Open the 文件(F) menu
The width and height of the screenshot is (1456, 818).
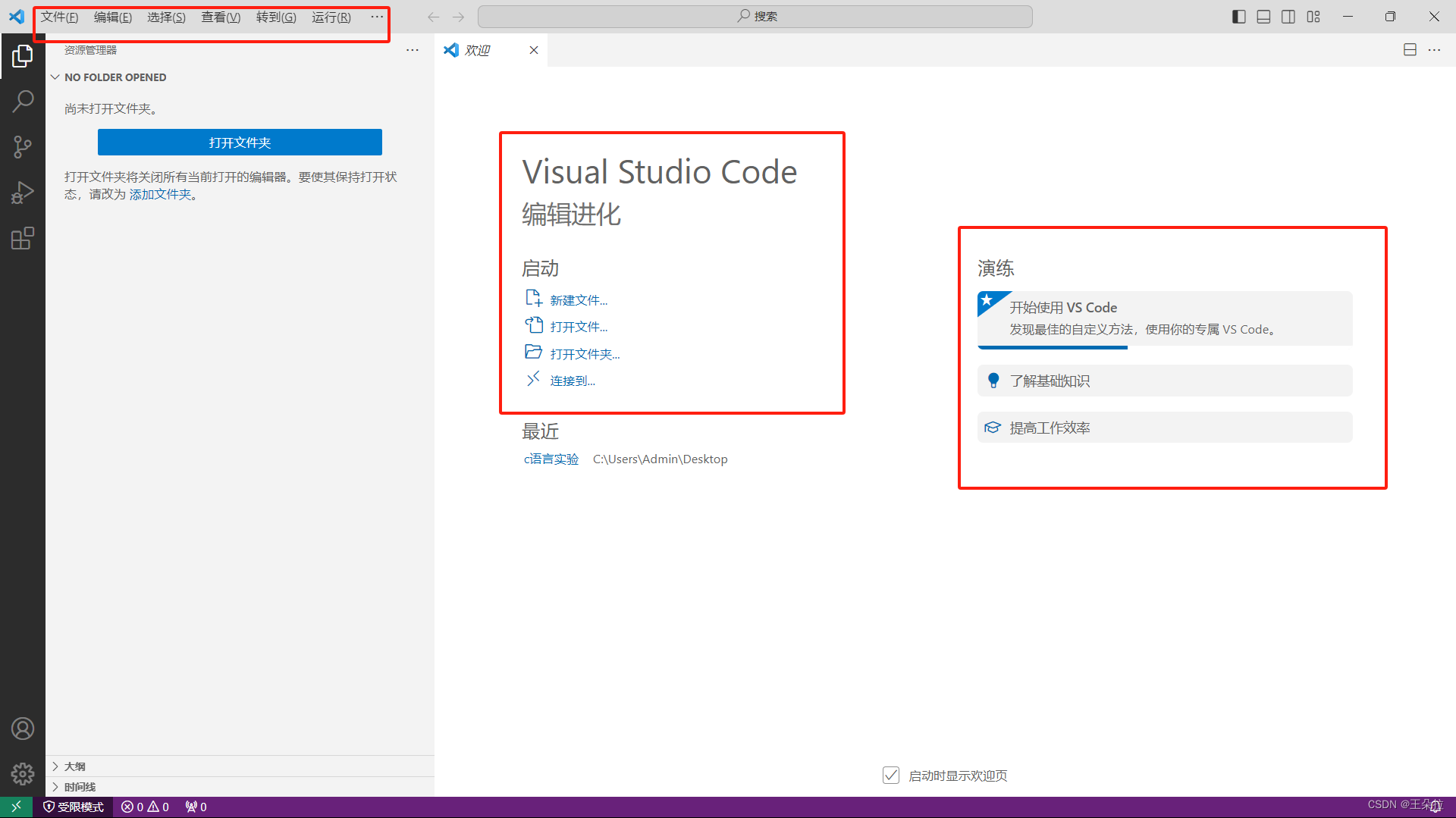click(x=59, y=17)
